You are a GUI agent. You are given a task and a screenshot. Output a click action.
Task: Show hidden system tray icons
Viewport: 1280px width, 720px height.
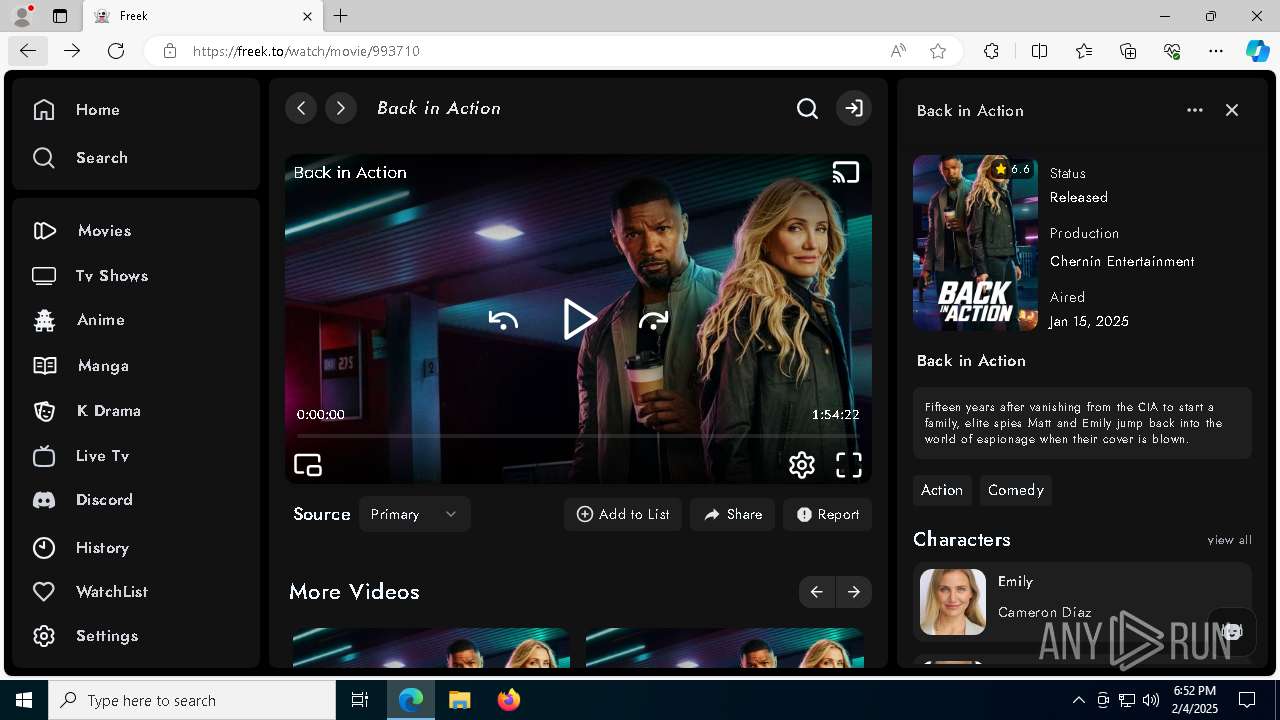click(1078, 700)
